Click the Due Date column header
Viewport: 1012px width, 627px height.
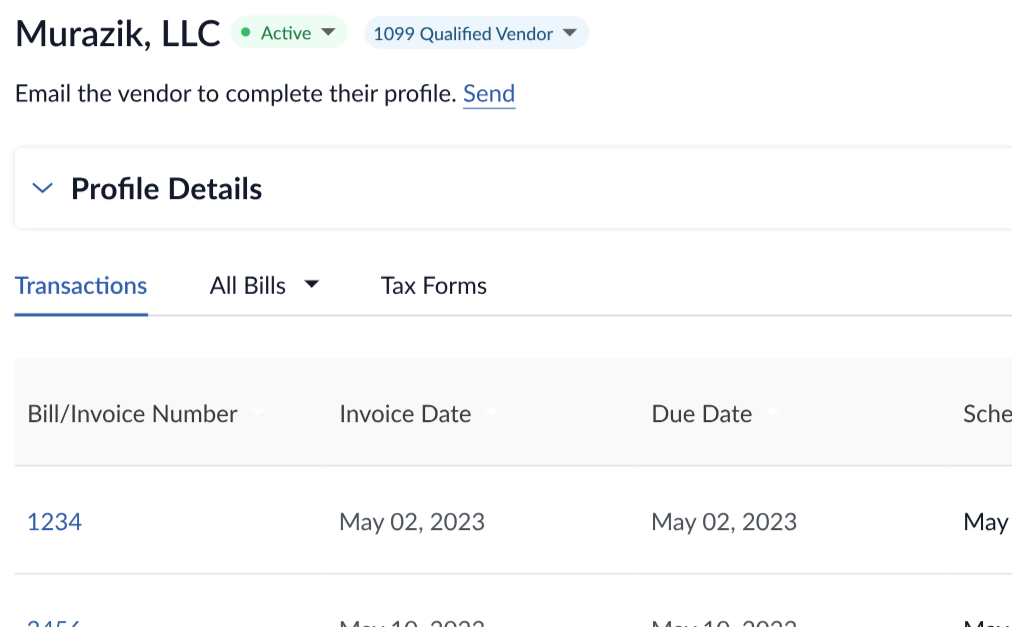point(701,413)
